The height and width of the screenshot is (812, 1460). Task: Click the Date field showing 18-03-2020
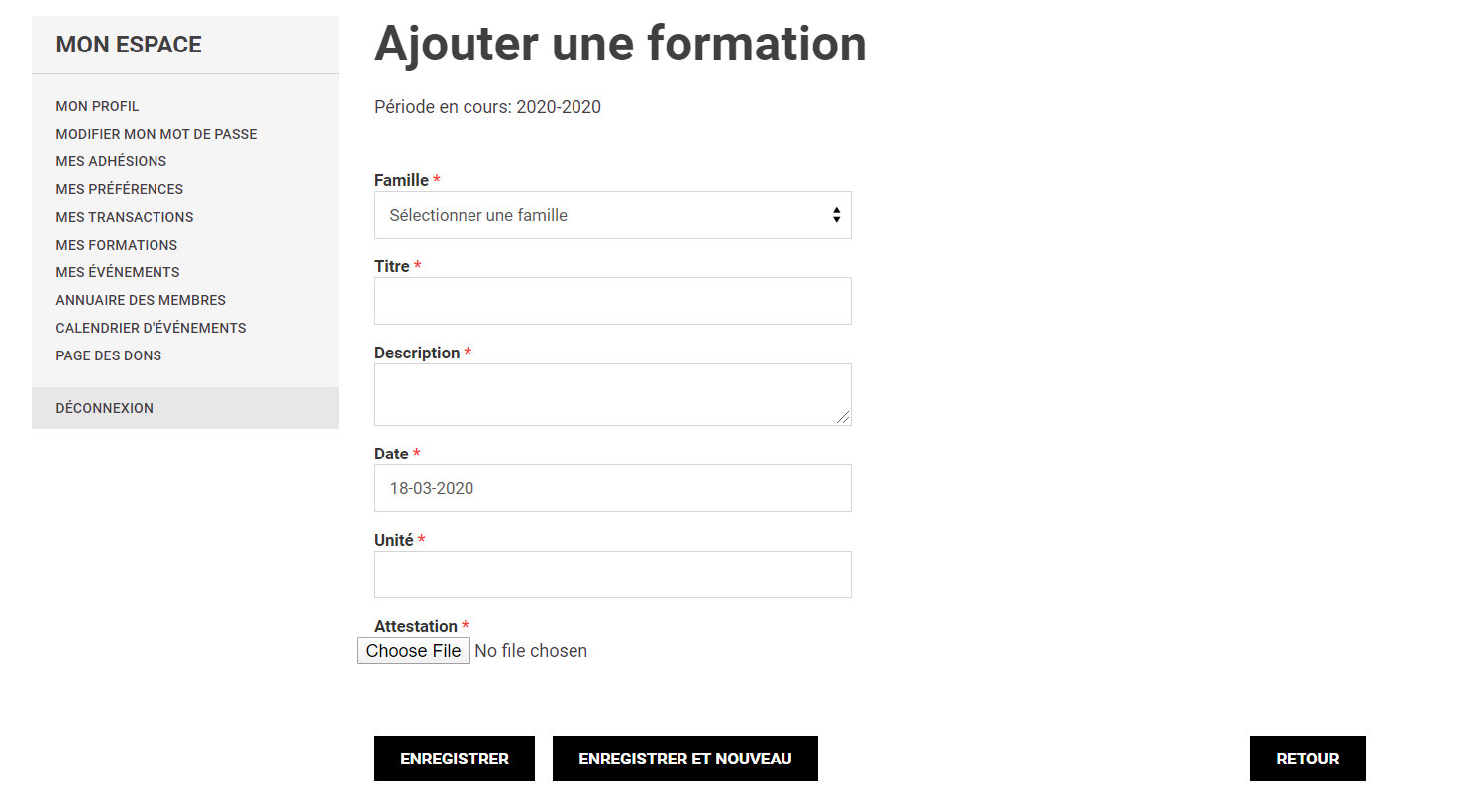point(612,488)
